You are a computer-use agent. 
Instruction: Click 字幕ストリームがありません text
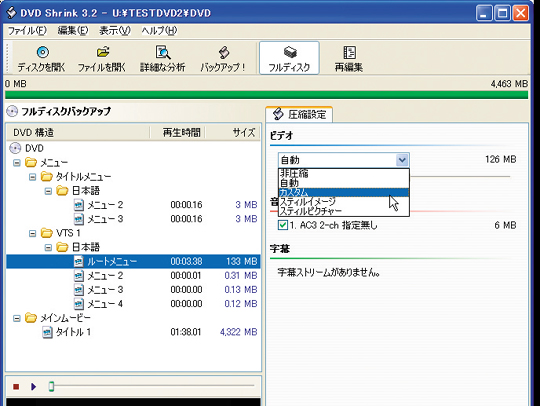point(329,273)
